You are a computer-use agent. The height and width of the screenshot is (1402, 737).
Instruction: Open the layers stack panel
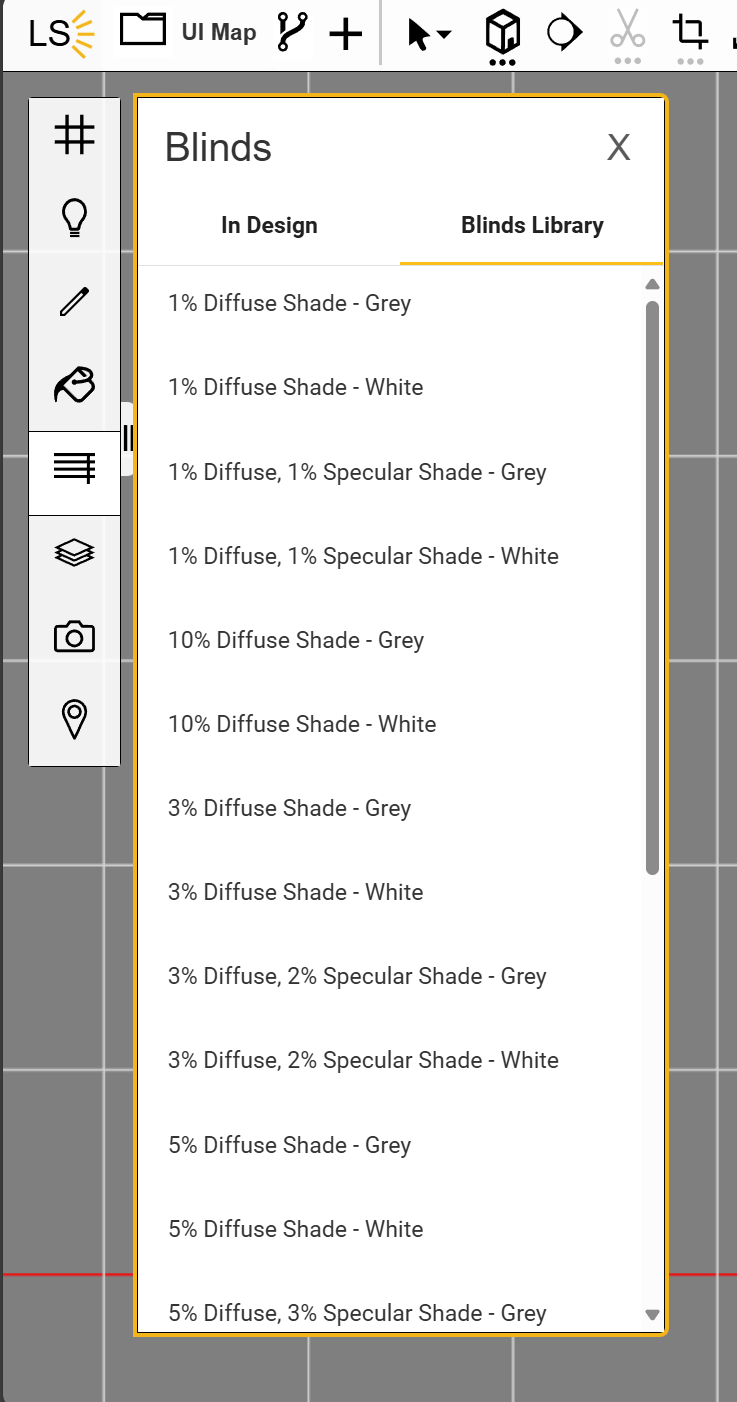75,552
